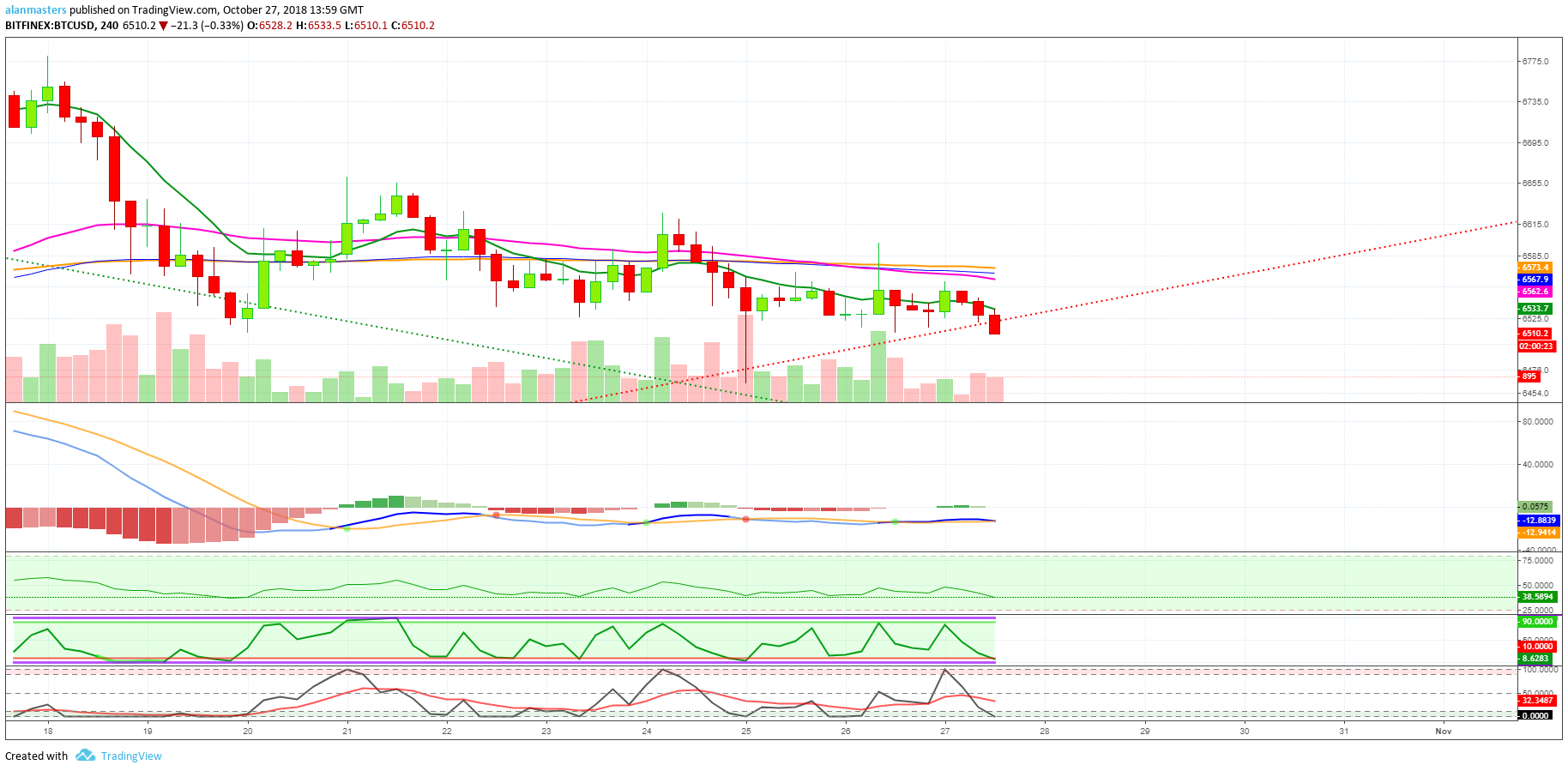Click the green 90.0000 upper band label
1568x771 pixels.
(1537, 622)
